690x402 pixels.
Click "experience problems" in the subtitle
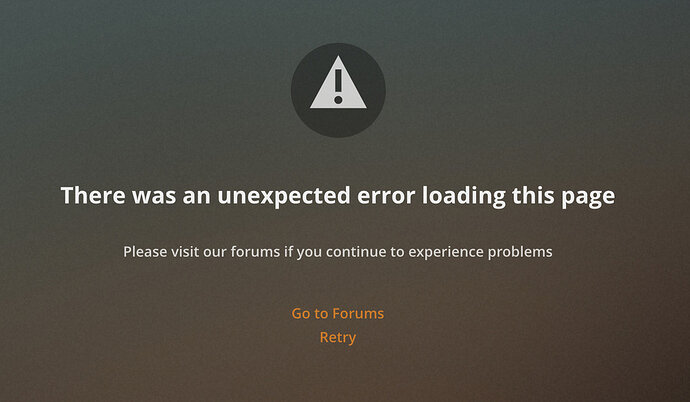pyautogui.click(x=480, y=252)
